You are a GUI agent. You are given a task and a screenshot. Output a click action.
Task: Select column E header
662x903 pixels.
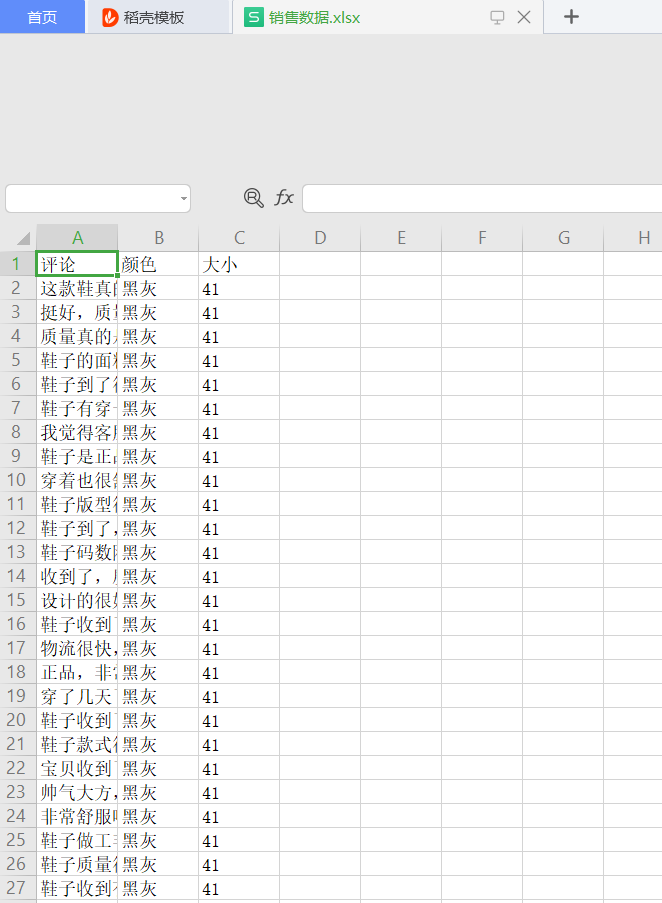[x=401, y=237]
